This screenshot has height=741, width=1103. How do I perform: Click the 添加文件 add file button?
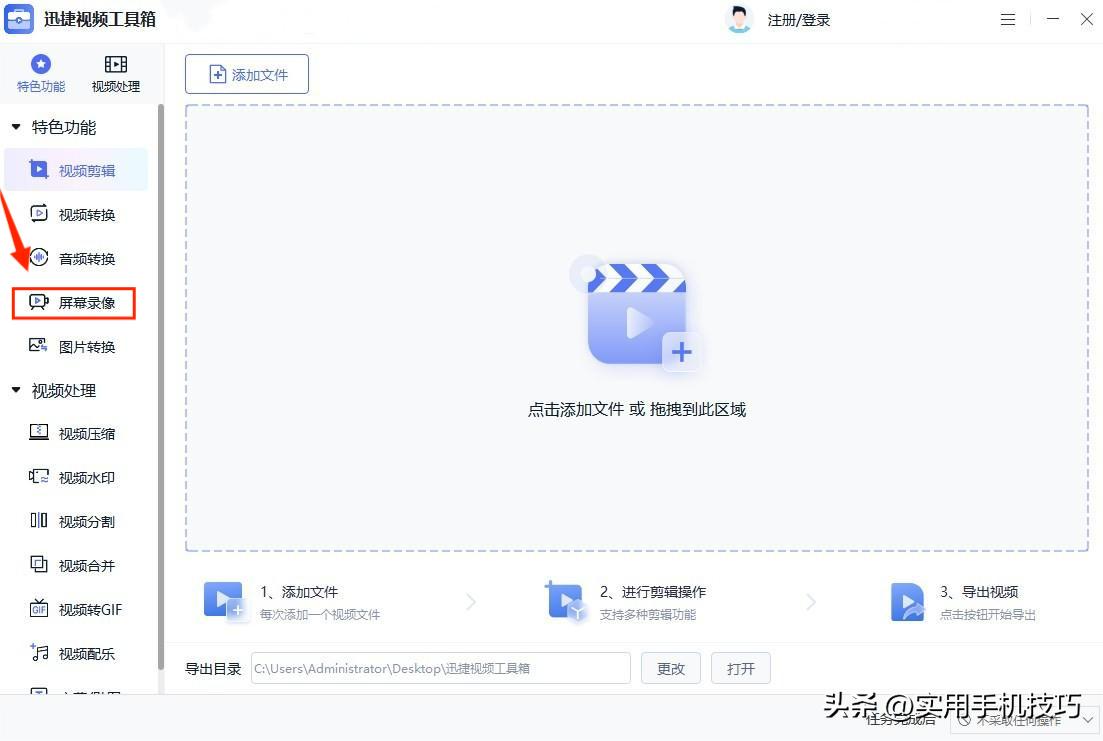click(x=246, y=73)
